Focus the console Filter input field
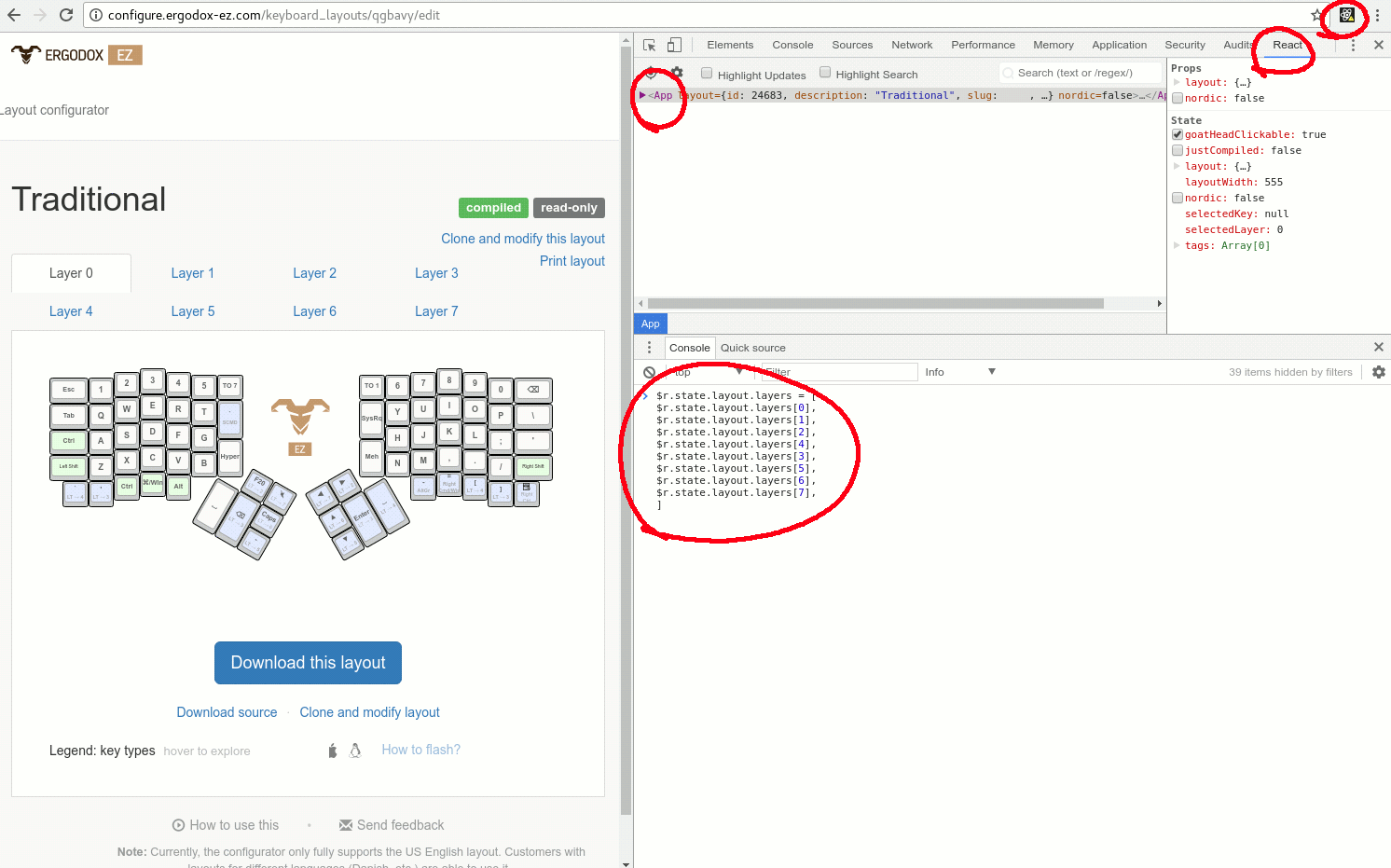Screen dimensions: 1391x868 point(839,372)
